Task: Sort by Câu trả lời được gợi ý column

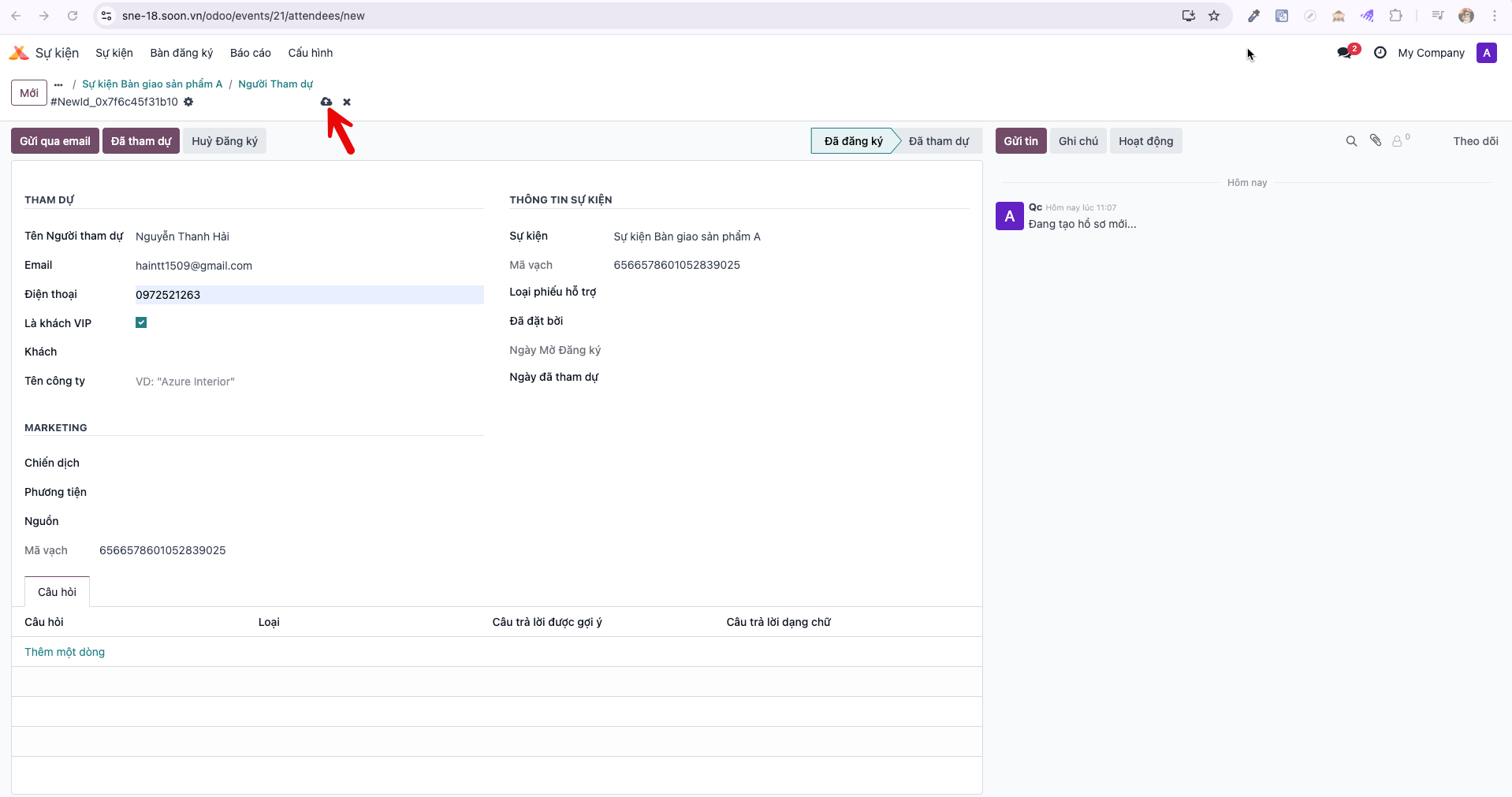Action: click(547, 622)
